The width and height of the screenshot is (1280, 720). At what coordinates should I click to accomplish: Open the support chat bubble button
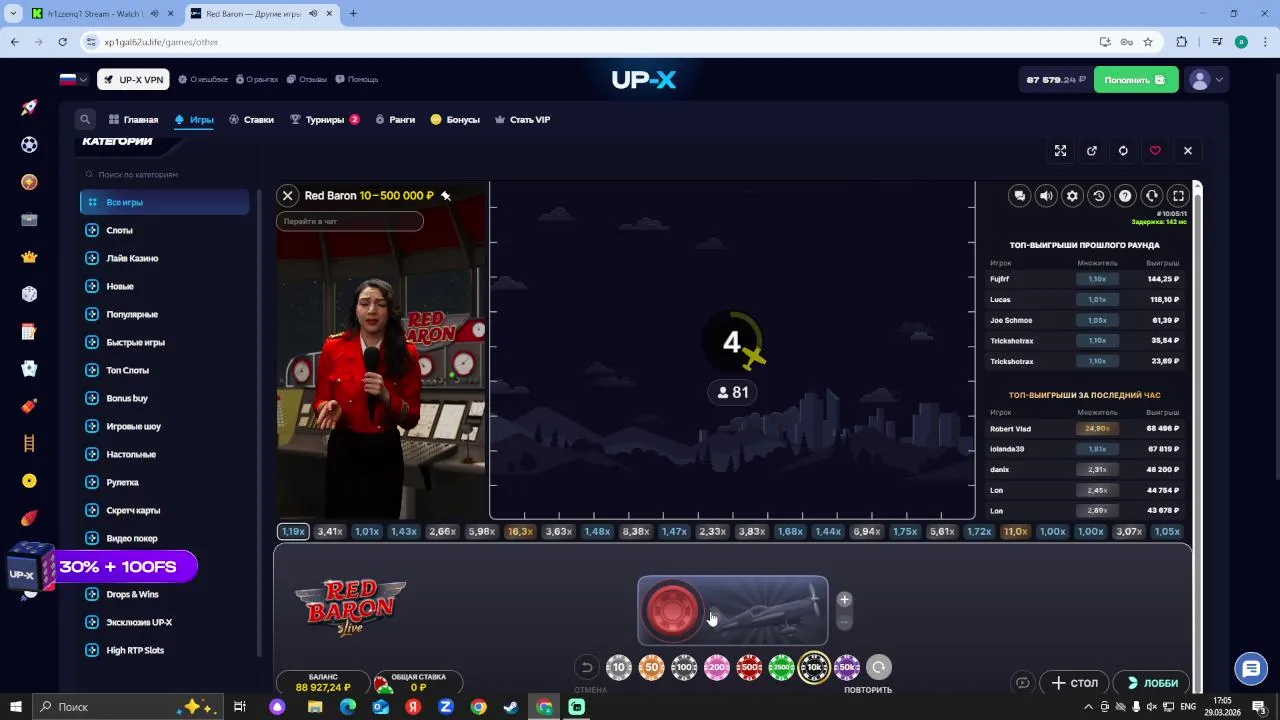click(1250, 668)
